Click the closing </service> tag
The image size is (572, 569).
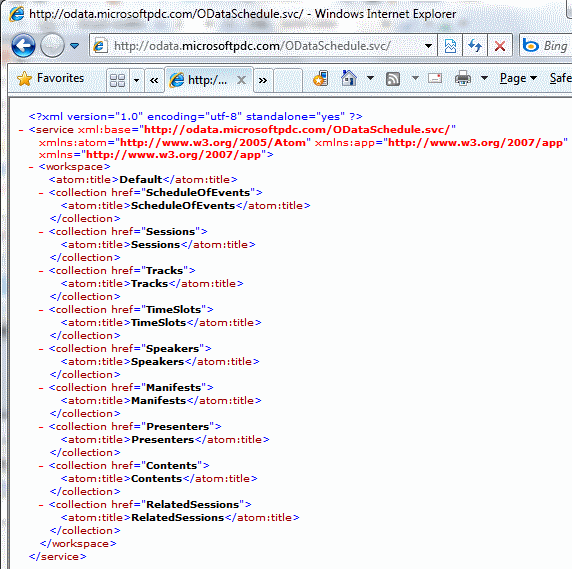[58, 557]
